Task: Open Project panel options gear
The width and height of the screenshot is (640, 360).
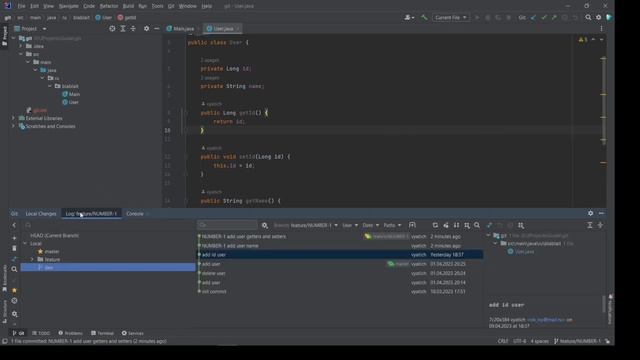Action: click(x=147, y=29)
